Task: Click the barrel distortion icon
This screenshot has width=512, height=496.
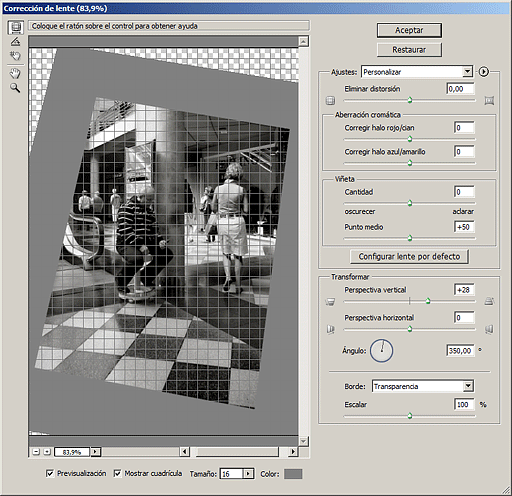Action: tap(330, 100)
